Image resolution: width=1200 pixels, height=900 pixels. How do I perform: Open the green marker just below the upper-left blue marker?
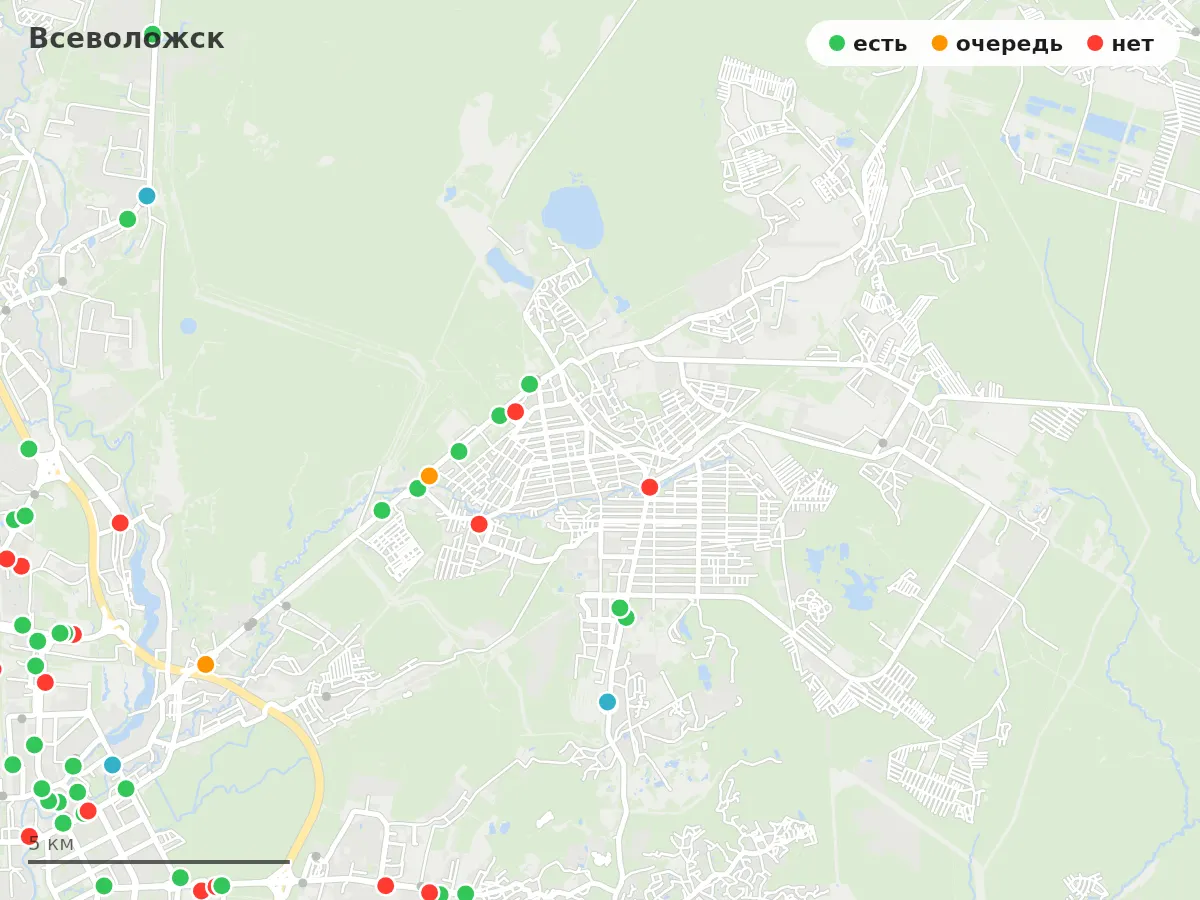(128, 219)
